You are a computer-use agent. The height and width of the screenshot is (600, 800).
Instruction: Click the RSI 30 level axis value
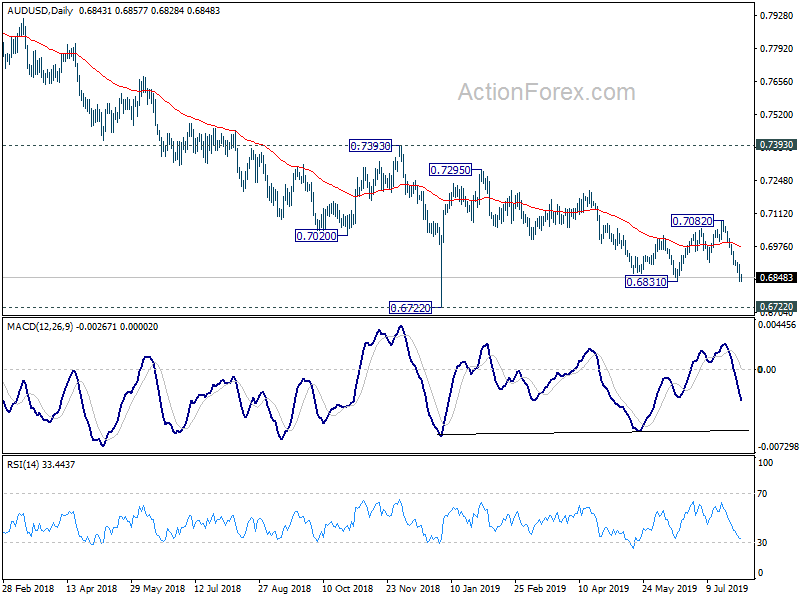click(762, 542)
